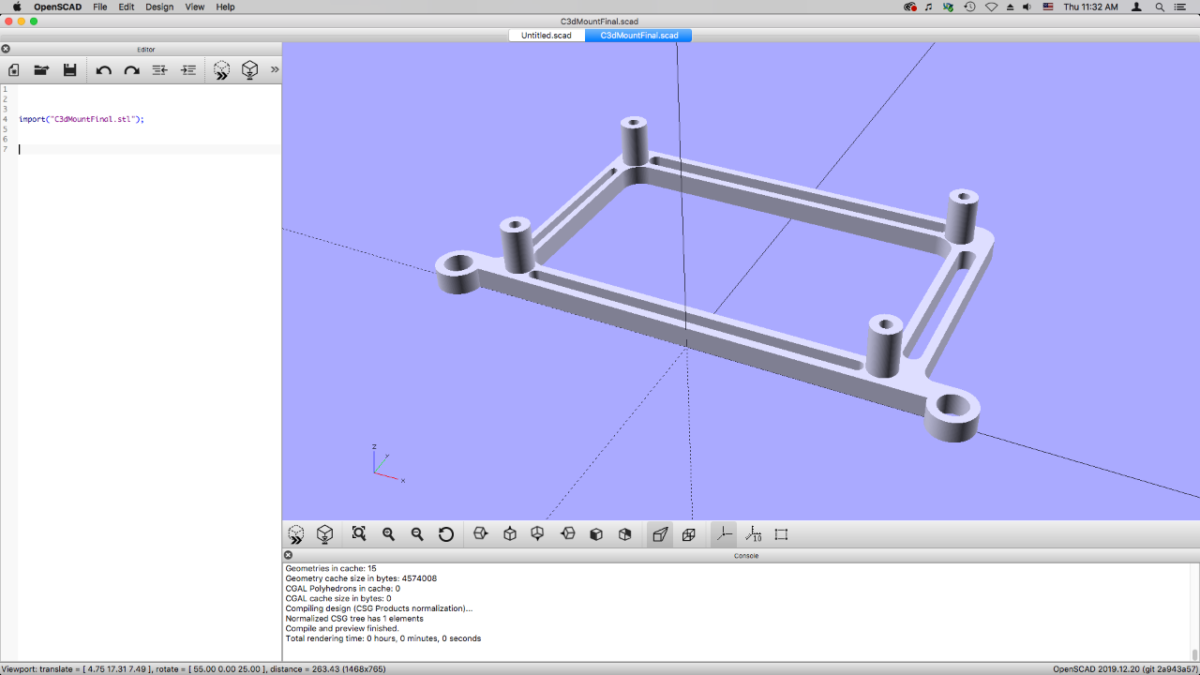Click the Save icon in the editor toolbar

[x=69, y=69]
